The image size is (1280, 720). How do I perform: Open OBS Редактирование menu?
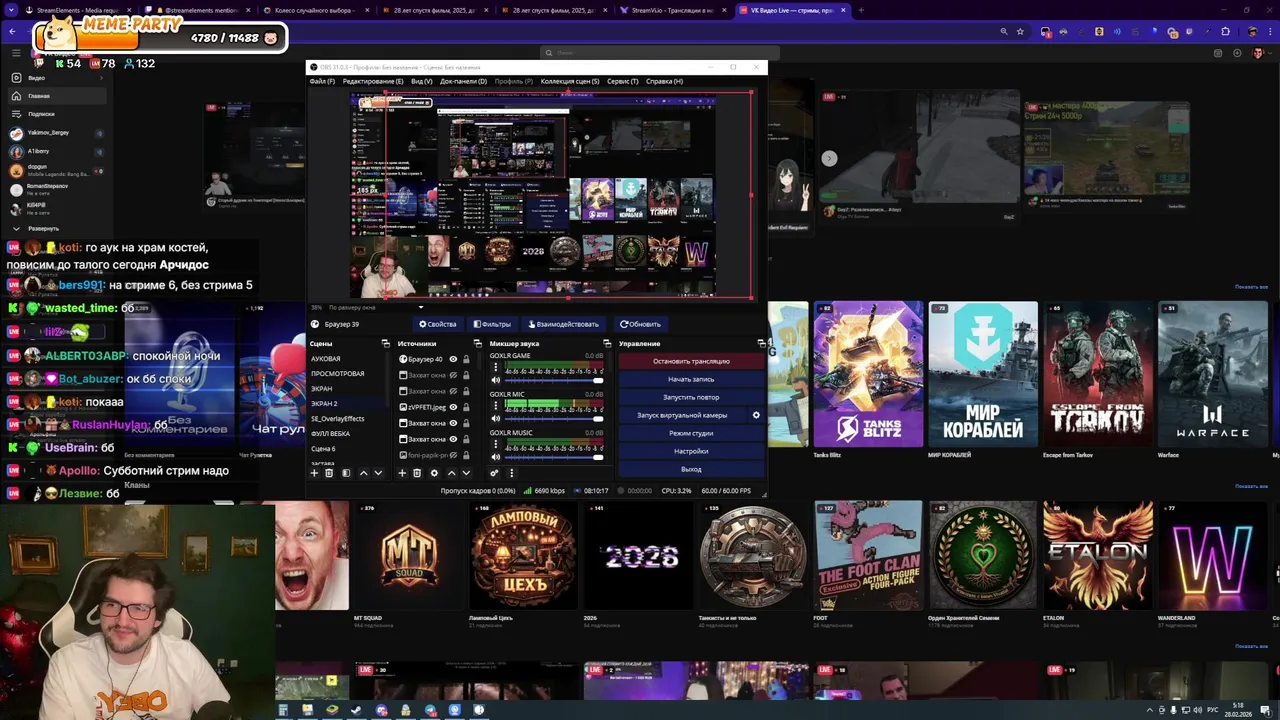[372, 81]
